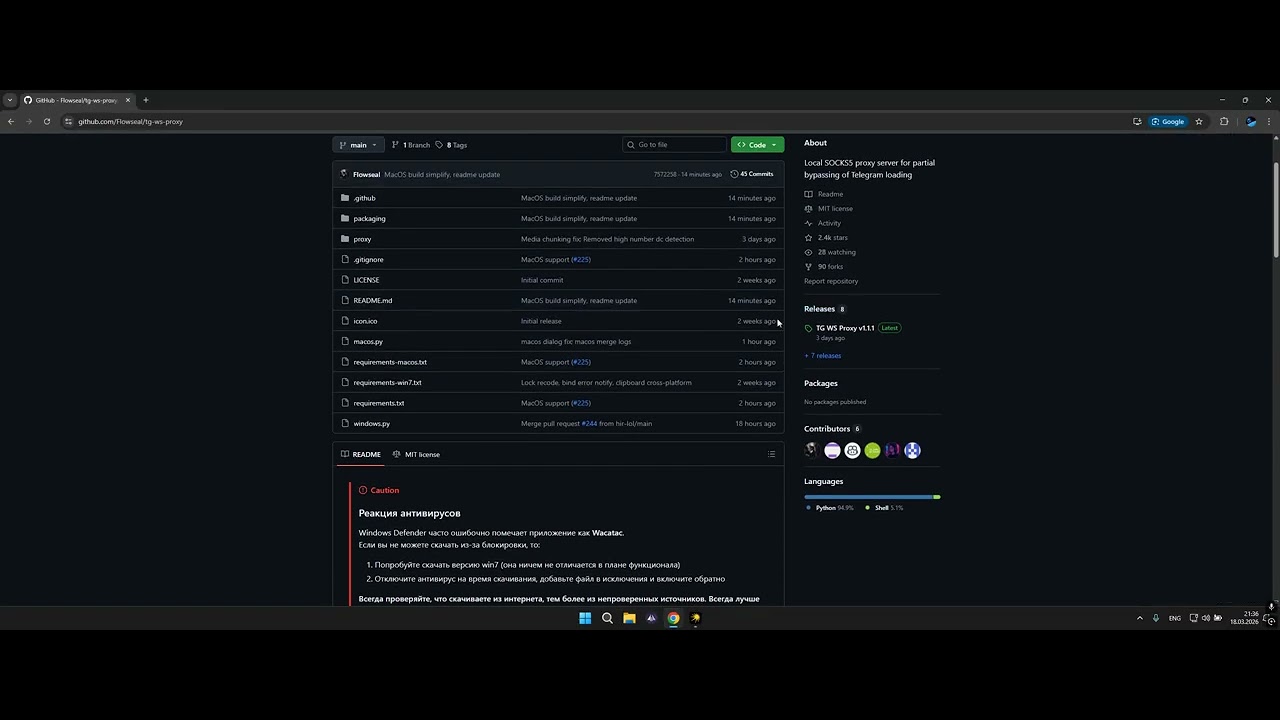Open the #244 pull request link

[589, 424]
